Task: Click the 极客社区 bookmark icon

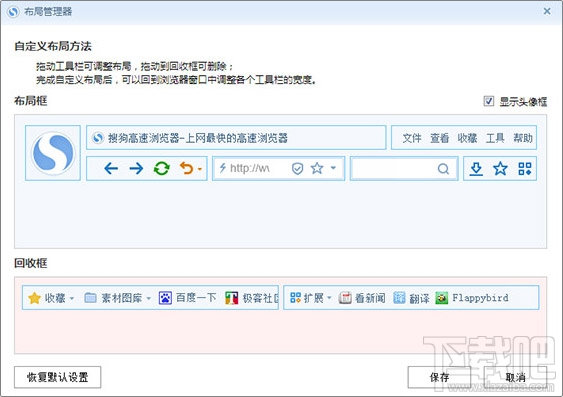Action: coord(232,298)
